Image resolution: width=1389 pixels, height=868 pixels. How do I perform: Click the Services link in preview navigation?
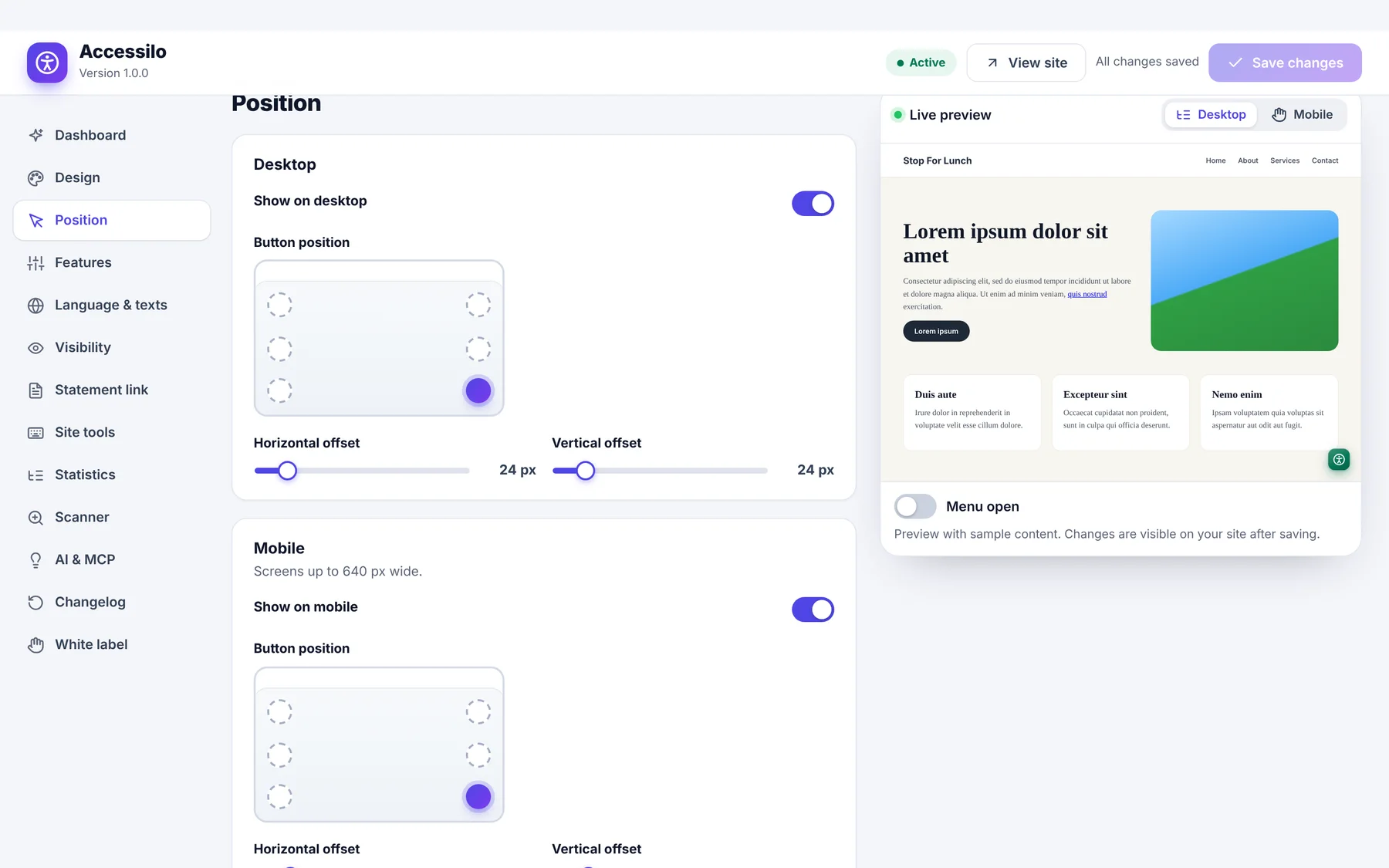(x=1285, y=160)
